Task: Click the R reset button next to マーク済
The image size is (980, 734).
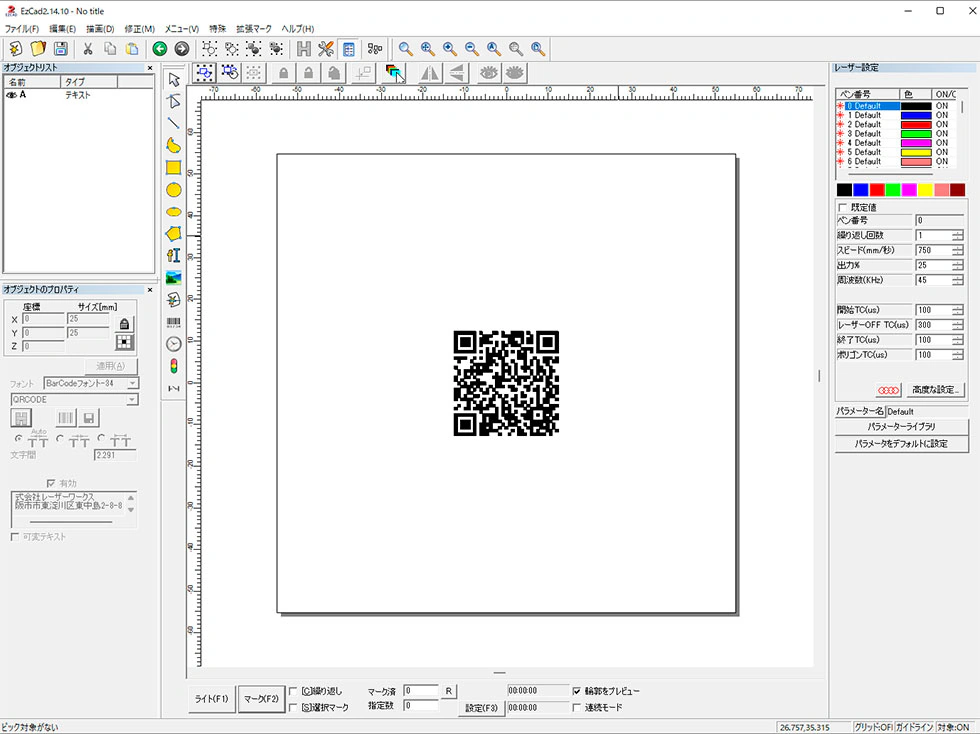Action: (x=448, y=691)
